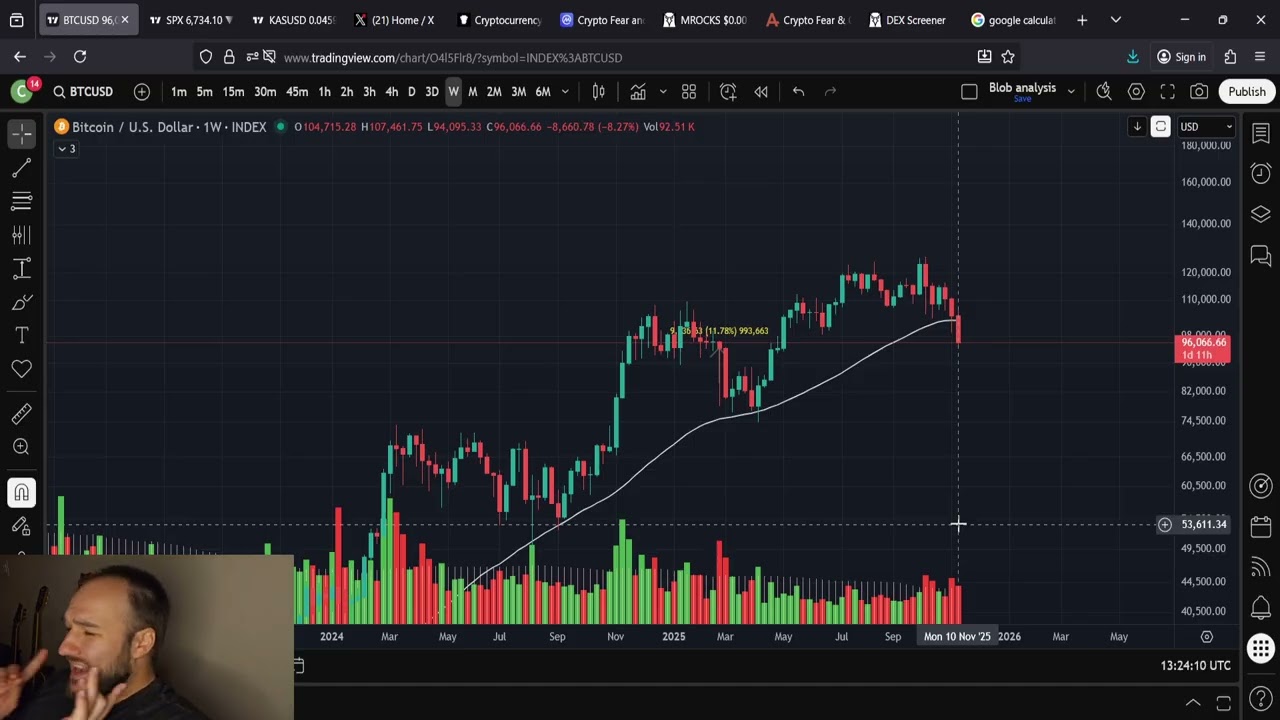This screenshot has width=1280, height=720.
Task: Select the trend line drawing tool
Action: coord(21,167)
